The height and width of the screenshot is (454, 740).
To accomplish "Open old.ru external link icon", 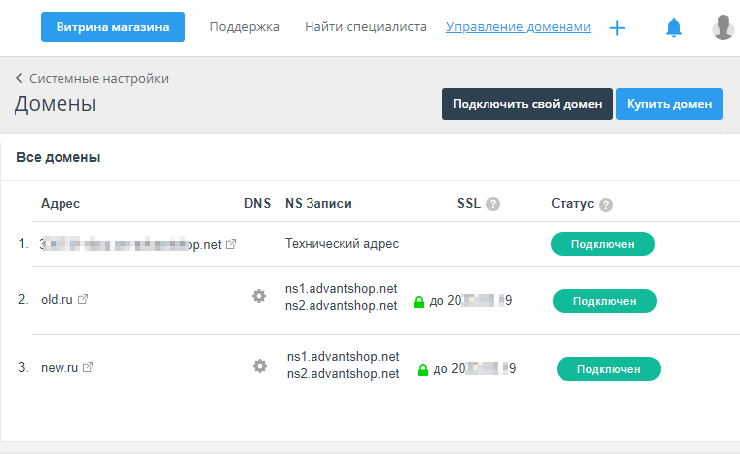I will pos(83,298).
